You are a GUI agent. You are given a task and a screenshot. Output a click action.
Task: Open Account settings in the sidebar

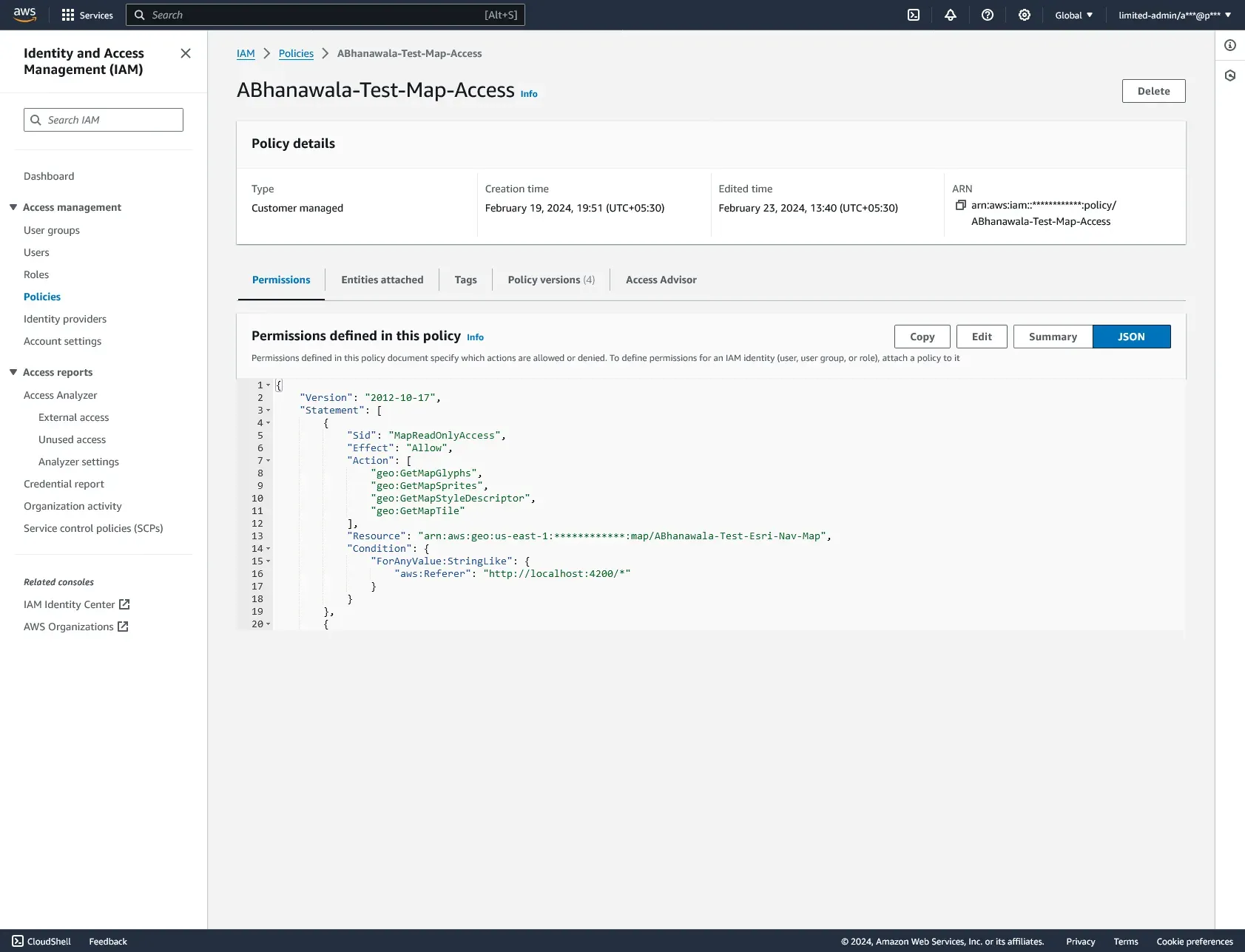pos(63,341)
